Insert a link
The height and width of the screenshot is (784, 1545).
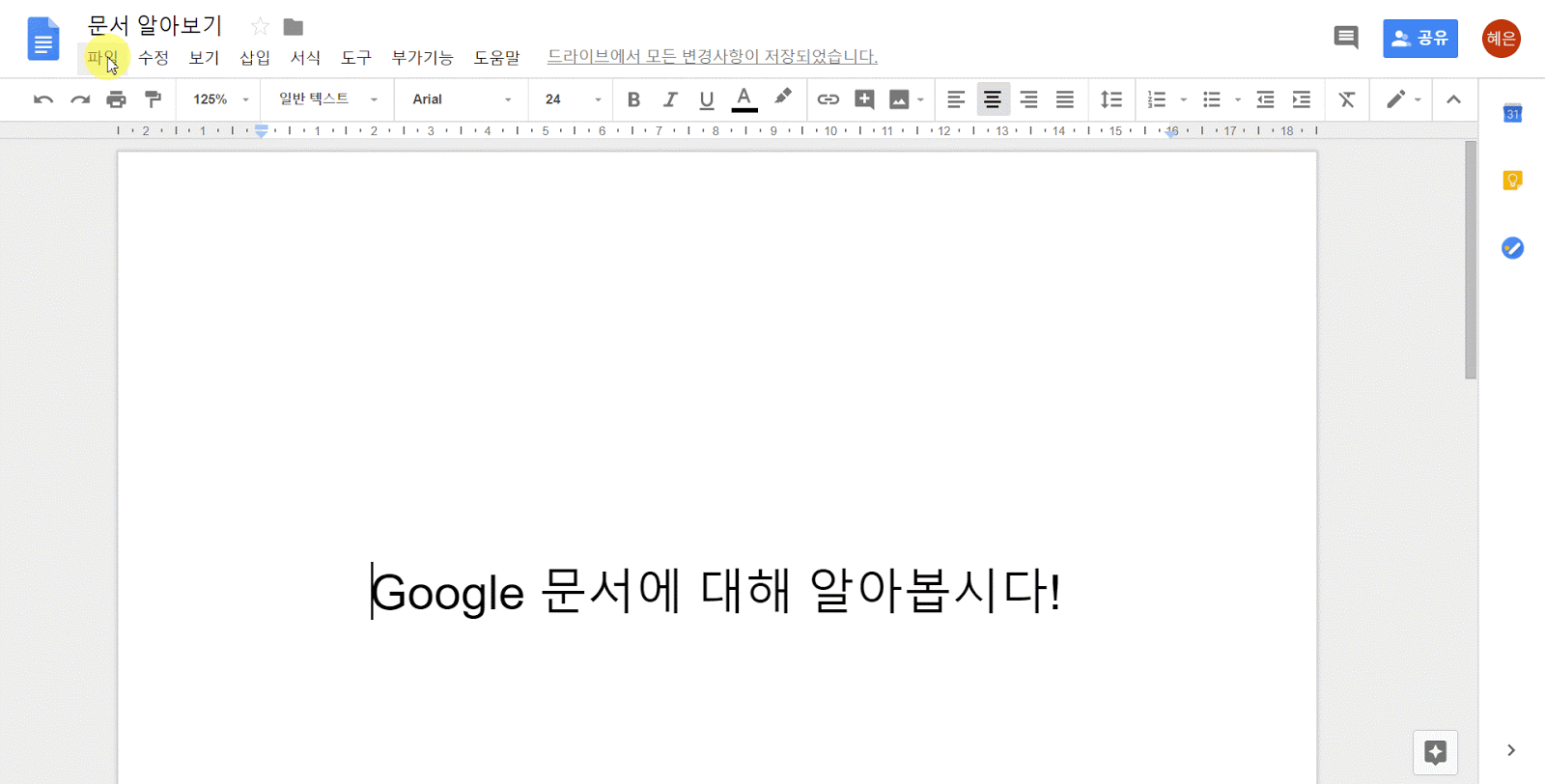[x=828, y=99]
